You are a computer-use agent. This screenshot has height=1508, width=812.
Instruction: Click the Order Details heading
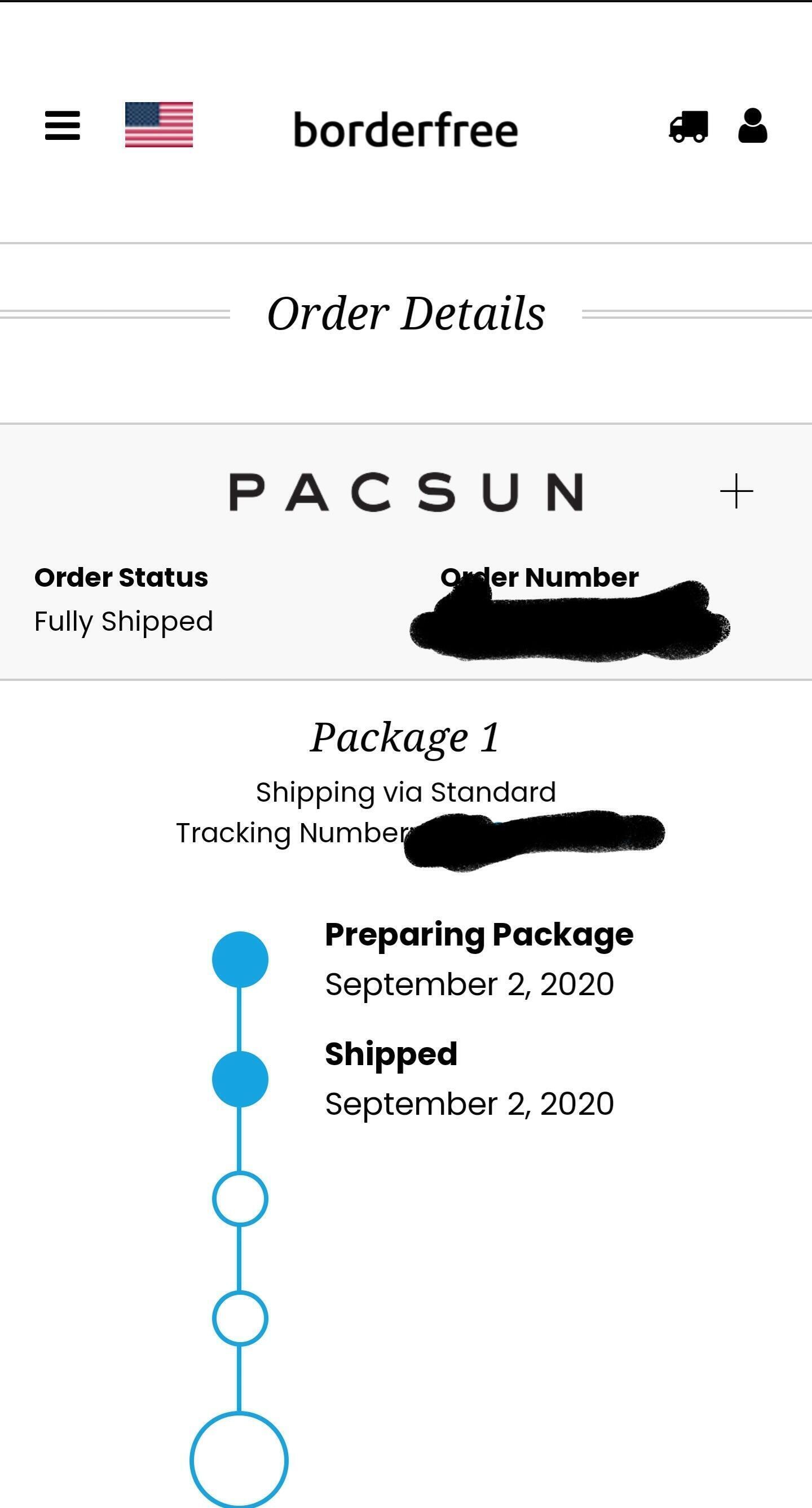(406, 314)
